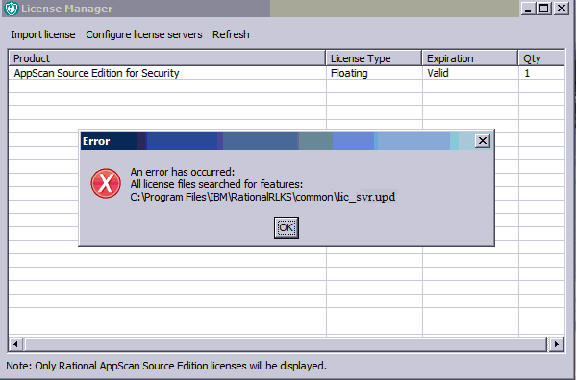This screenshot has width=577, height=380.
Task: Sort by Expiration column header
Action: [470, 58]
